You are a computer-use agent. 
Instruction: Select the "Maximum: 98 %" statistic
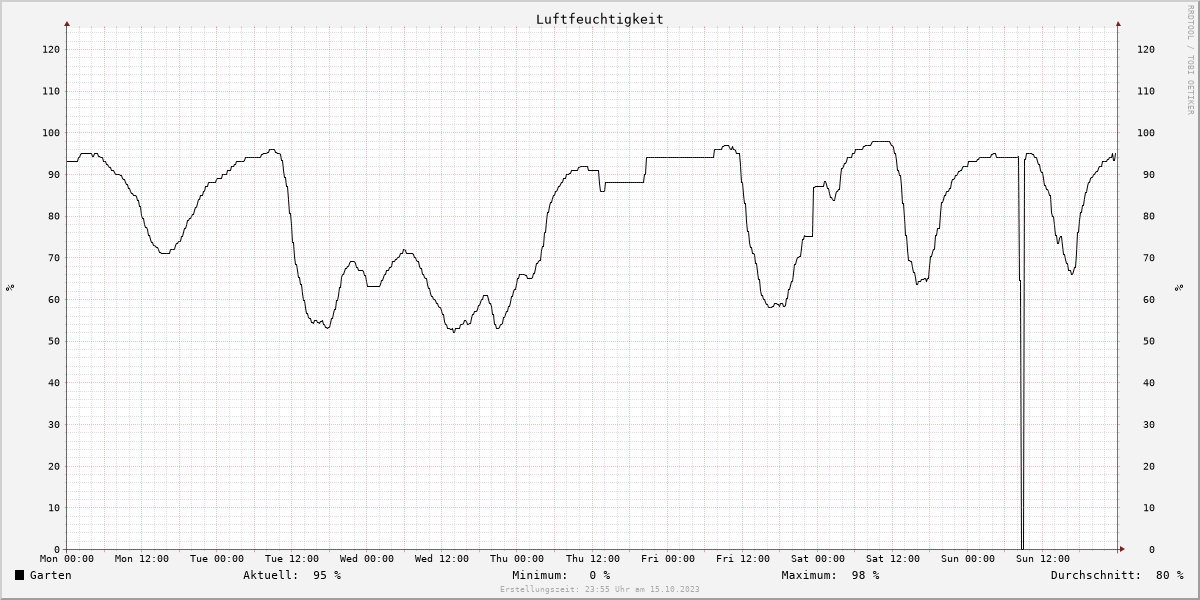click(831, 575)
